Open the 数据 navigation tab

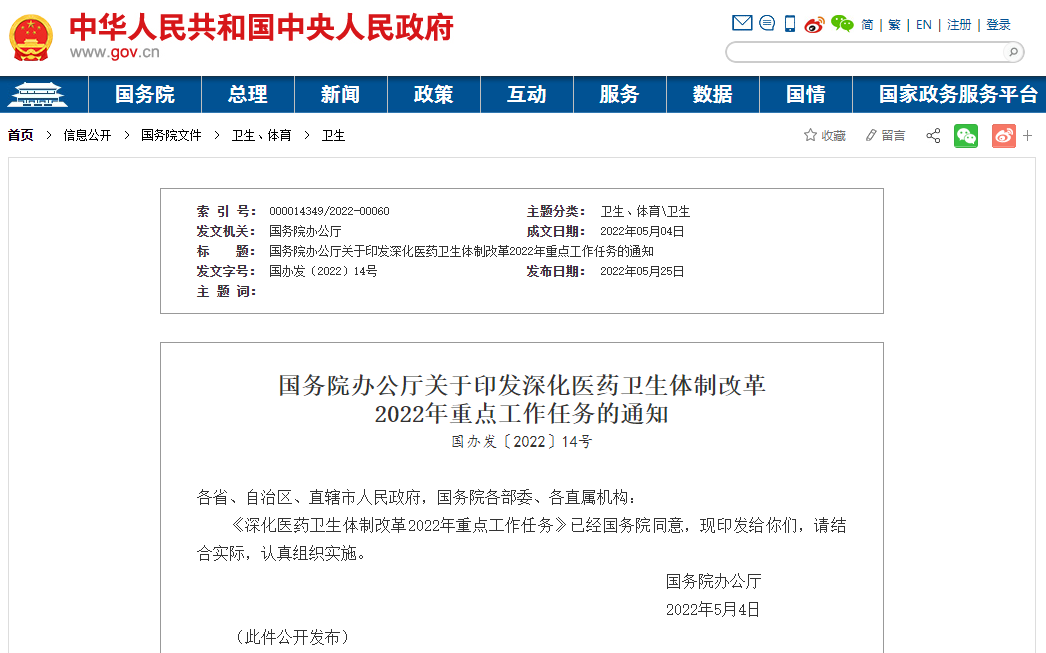(712, 94)
